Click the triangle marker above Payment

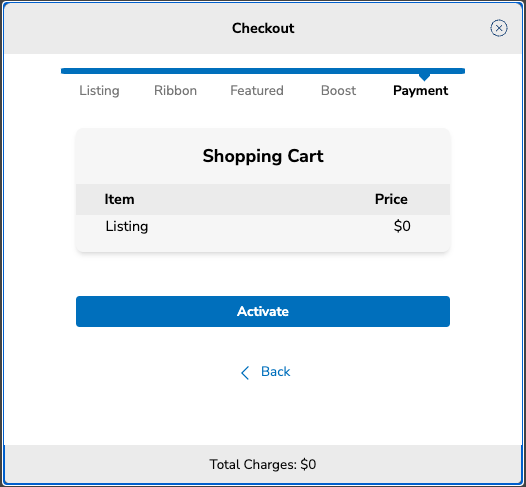(424, 77)
